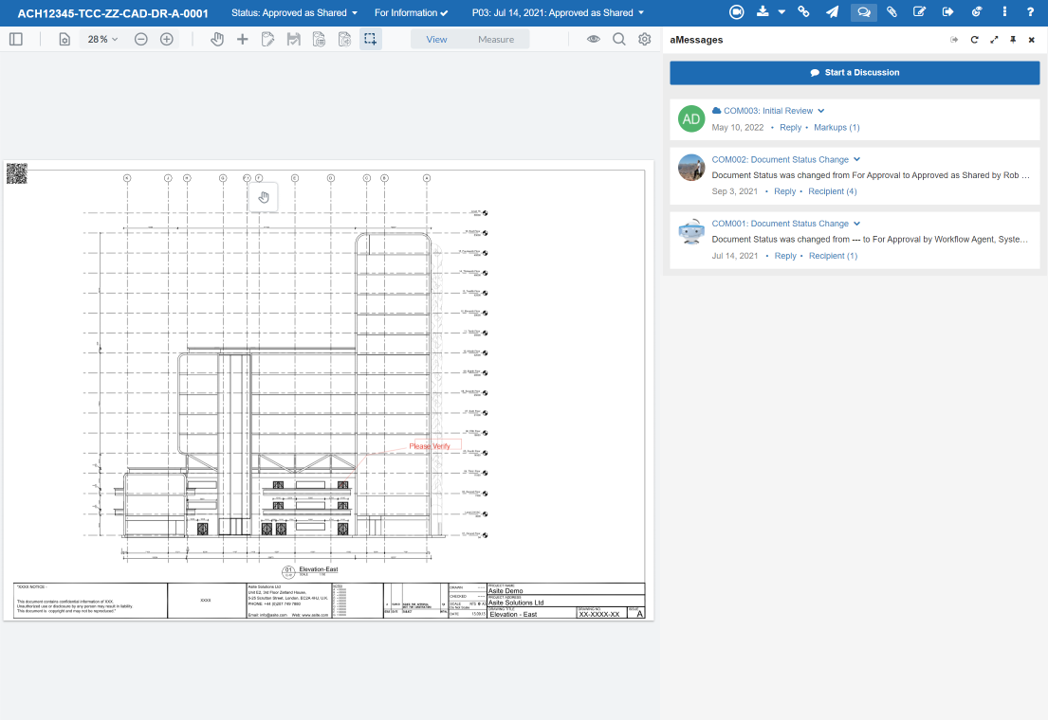The height and width of the screenshot is (720, 1048).
Task: Open the zoom percentage dropdown
Action: coord(103,38)
